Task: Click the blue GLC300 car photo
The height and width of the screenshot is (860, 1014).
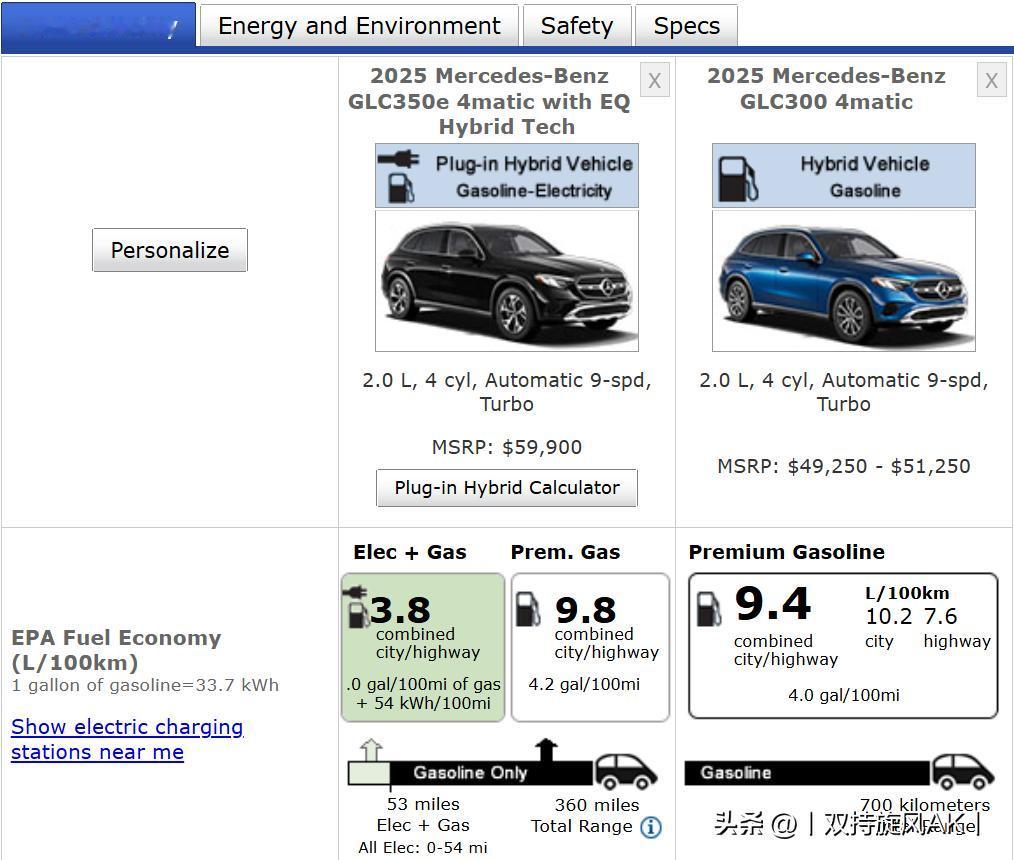Action: (x=843, y=281)
